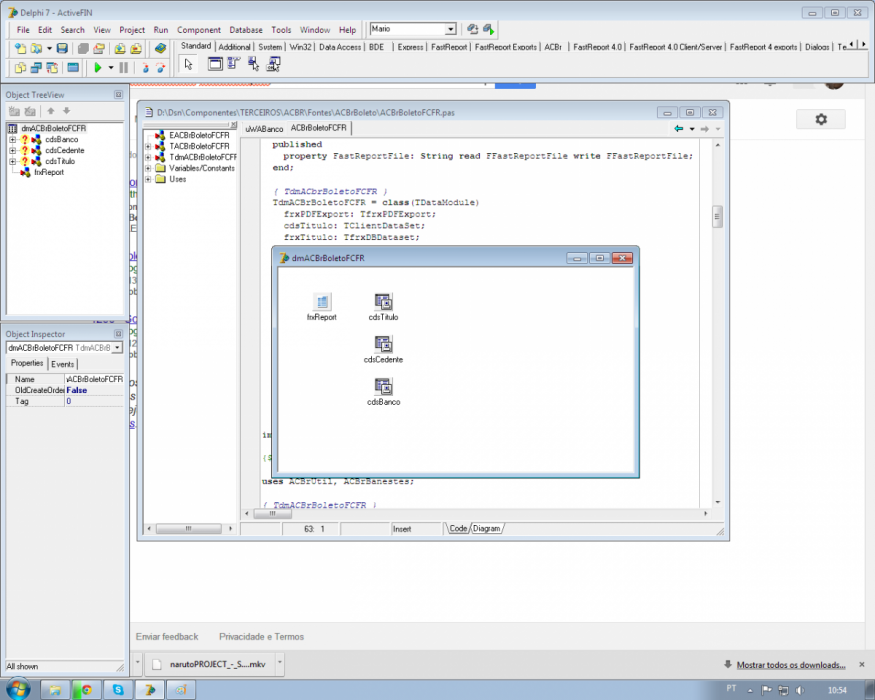Switch to the Events tab in Object Inspector
This screenshot has width=875, height=700.
point(62,364)
